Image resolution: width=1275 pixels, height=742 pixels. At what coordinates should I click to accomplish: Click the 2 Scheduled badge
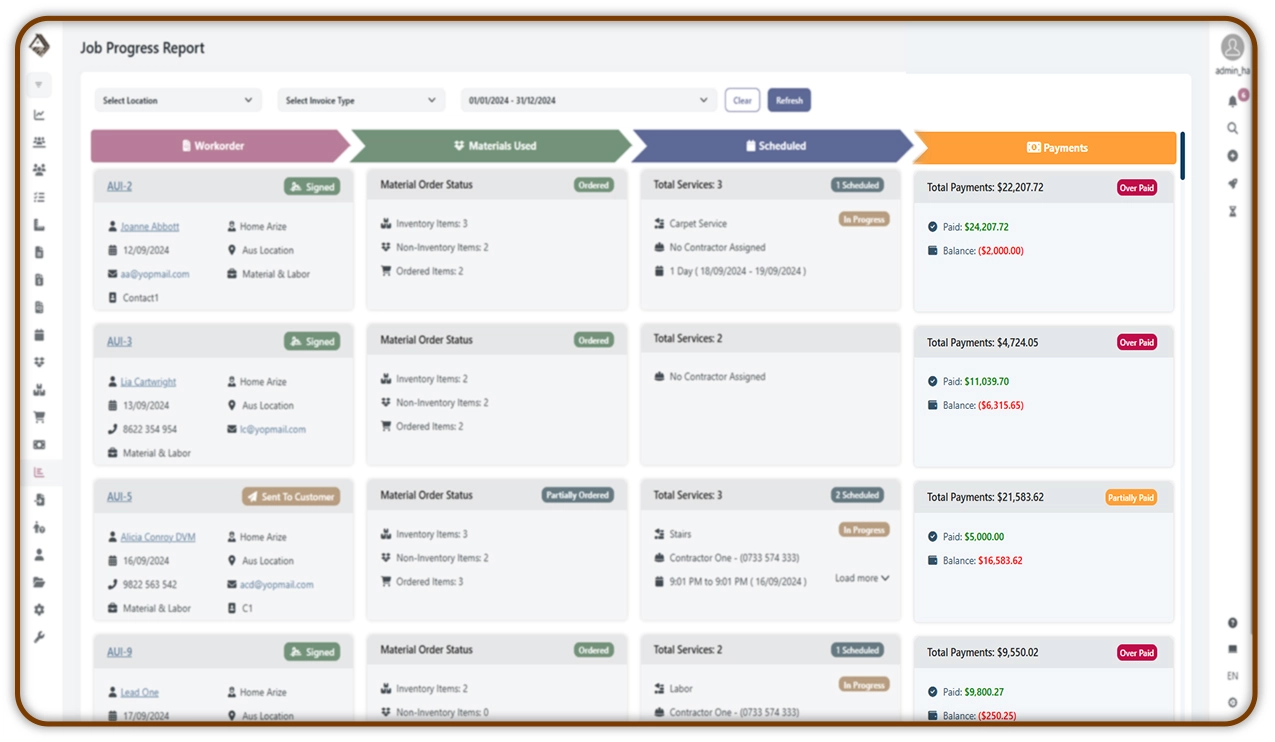(858, 495)
